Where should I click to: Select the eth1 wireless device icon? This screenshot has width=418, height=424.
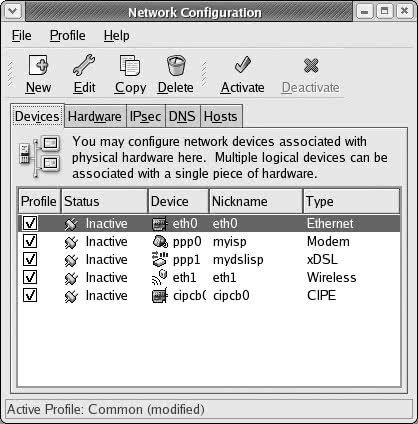click(159, 278)
